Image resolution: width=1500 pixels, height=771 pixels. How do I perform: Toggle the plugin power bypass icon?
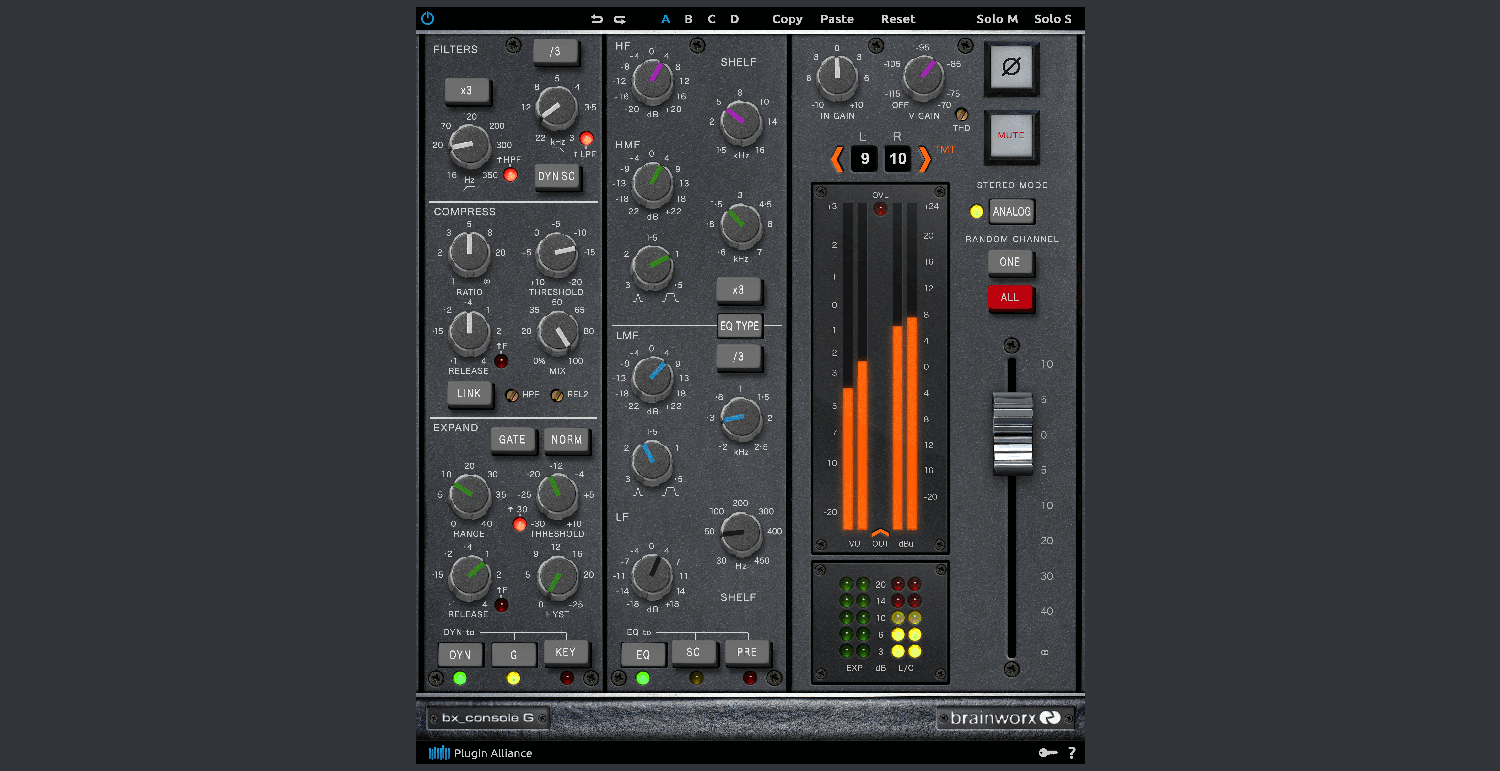click(428, 18)
